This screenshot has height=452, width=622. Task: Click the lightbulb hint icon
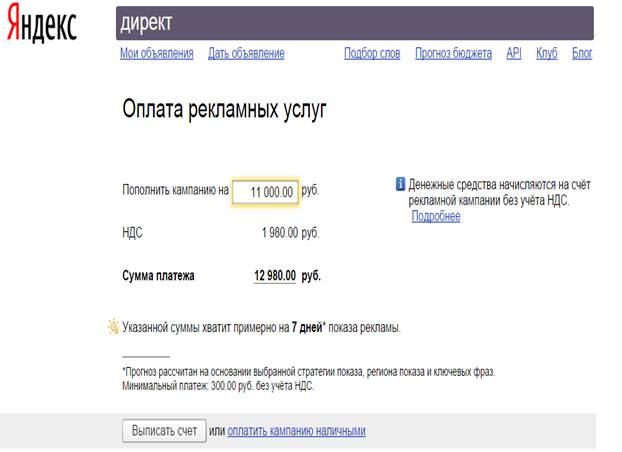pos(113,327)
